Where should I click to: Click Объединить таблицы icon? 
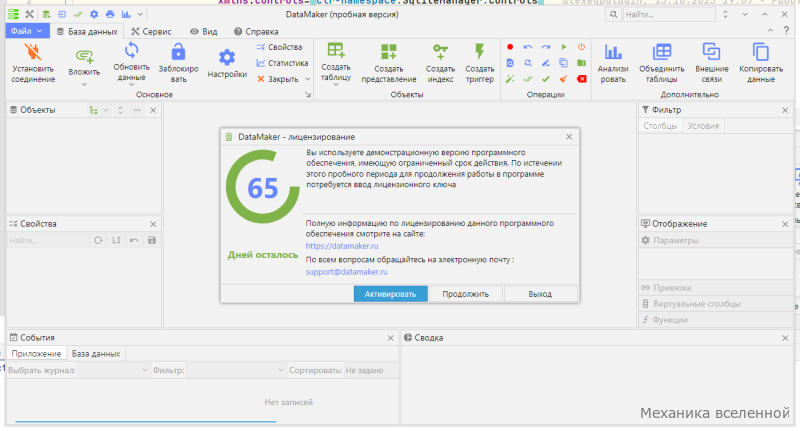point(662,52)
